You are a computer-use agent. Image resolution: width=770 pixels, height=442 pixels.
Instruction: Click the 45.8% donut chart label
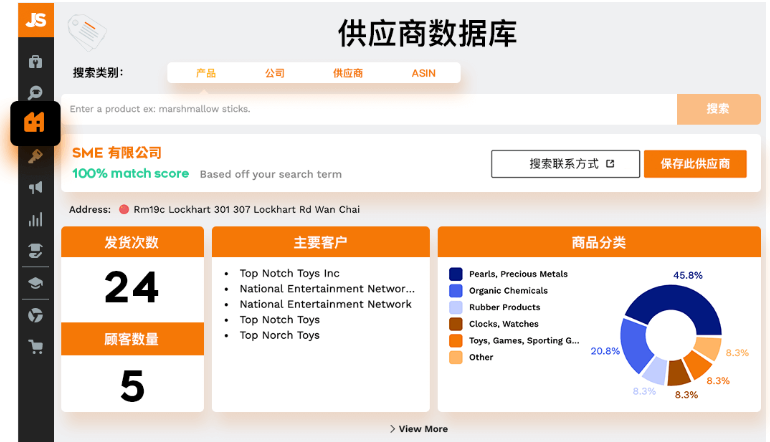tap(688, 276)
